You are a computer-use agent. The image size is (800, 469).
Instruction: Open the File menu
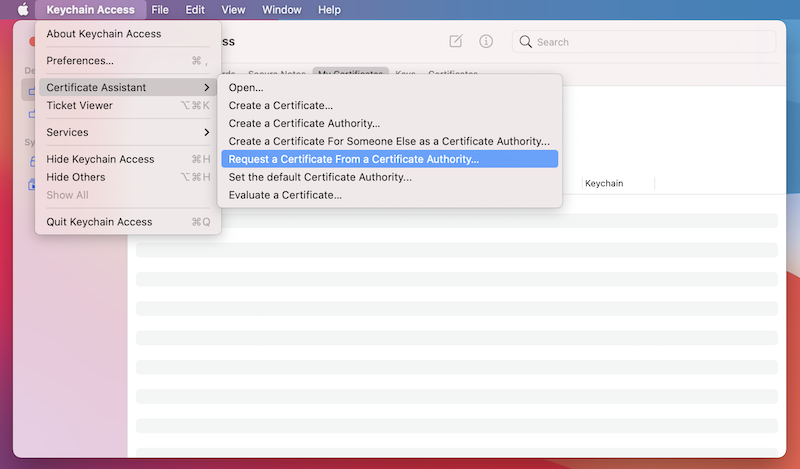point(160,10)
